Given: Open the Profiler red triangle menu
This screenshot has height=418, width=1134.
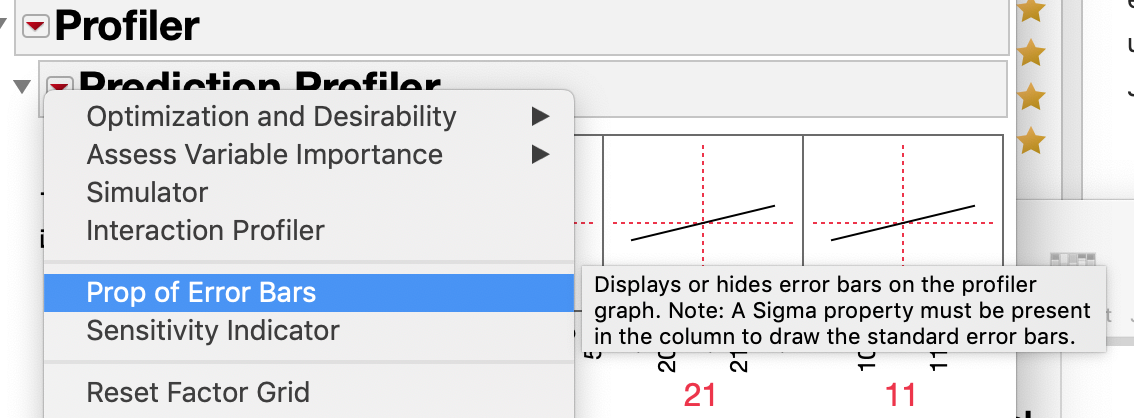Looking at the screenshot, I should [37, 27].
